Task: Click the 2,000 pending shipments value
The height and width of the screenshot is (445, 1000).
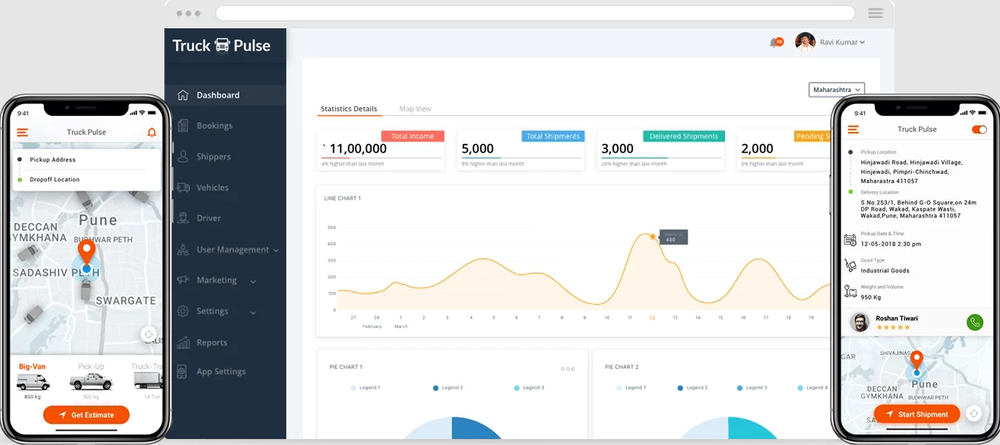Action: tap(757, 149)
